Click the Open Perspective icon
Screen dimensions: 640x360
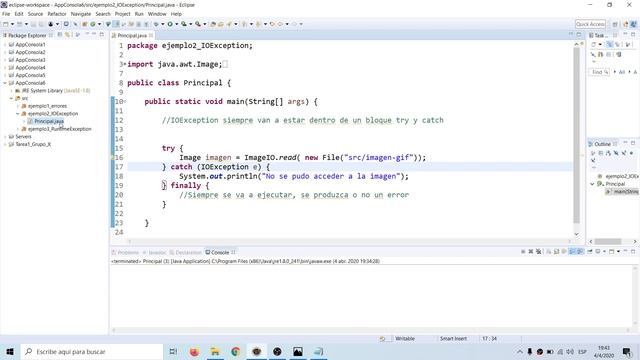(x=615, y=24)
